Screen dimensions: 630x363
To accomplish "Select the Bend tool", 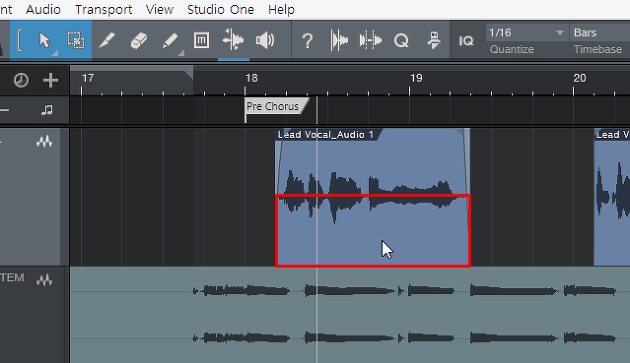I will [233, 40].
